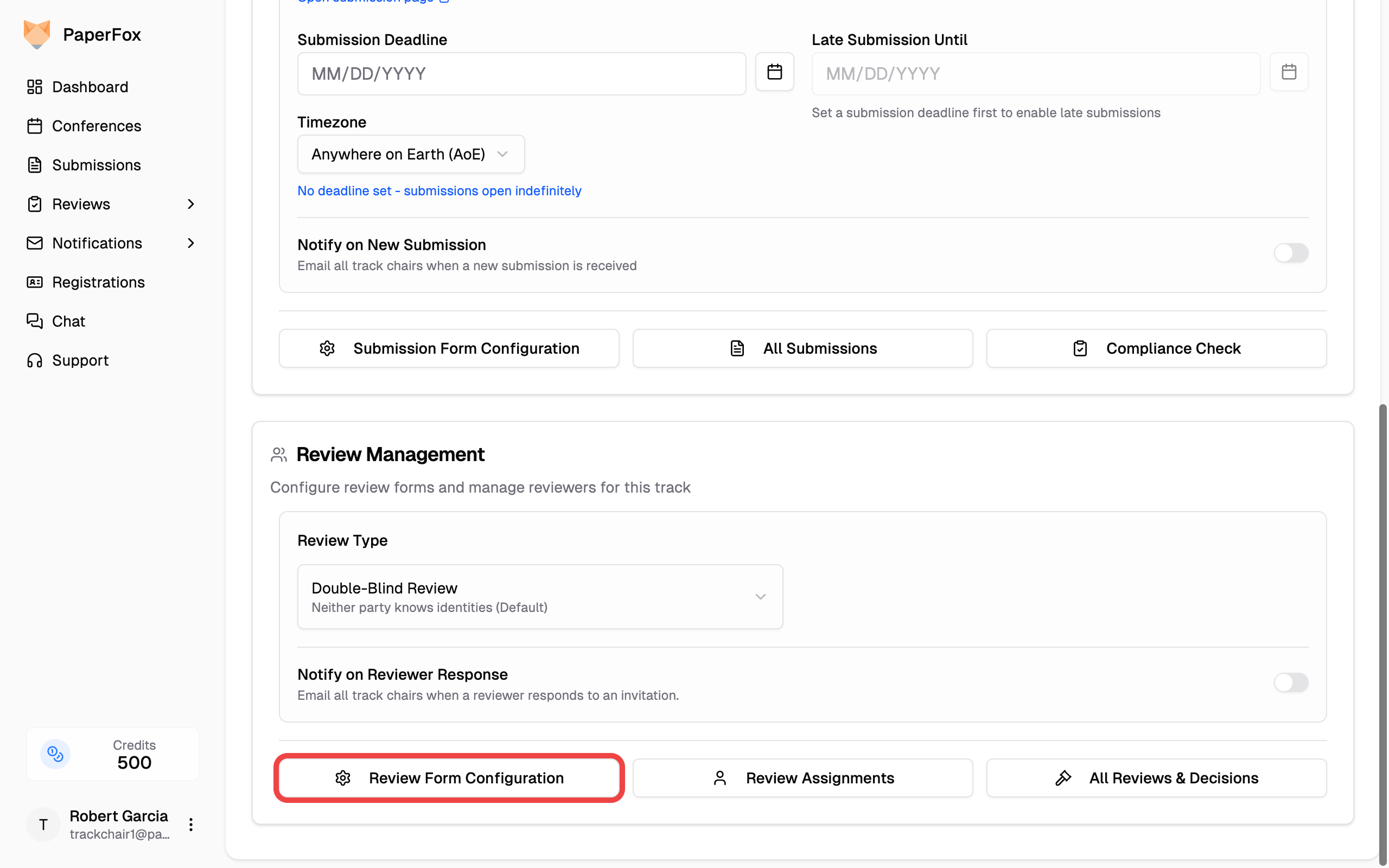Expand the Notifications submenu chevron
This screenshot has height=868, width=1389.
pyautogui.click(x=190, y=243)
